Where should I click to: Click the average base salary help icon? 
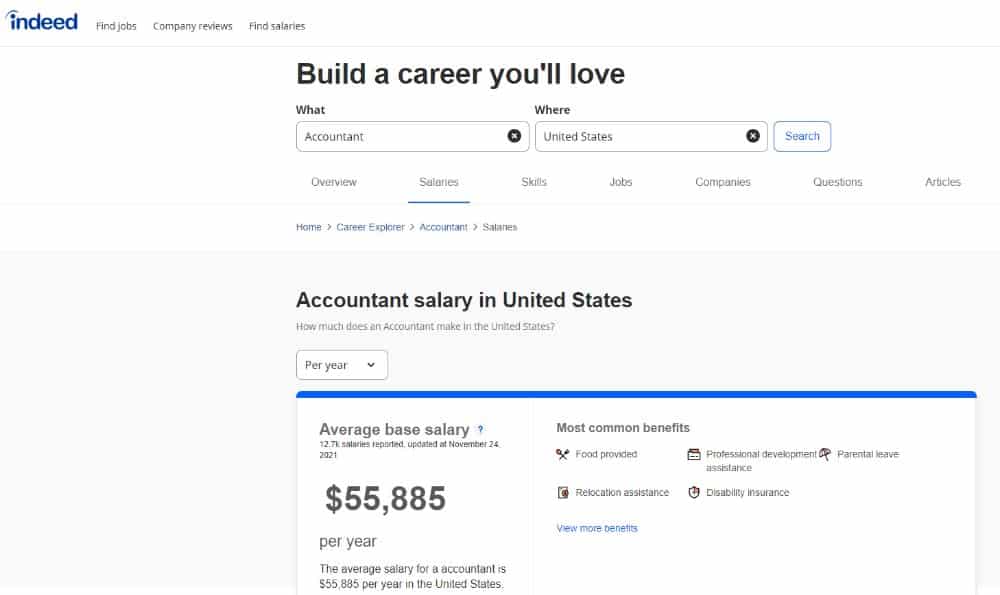[x=480, y=429]
